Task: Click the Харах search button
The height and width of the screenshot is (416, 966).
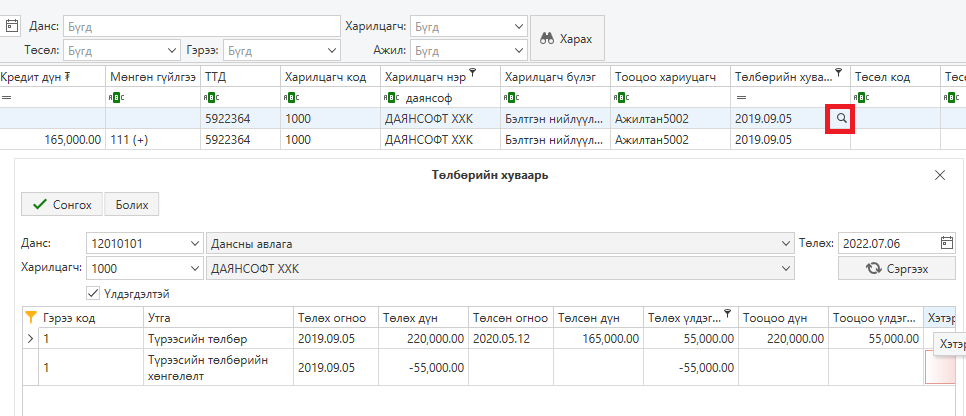Action: point(567,39)
